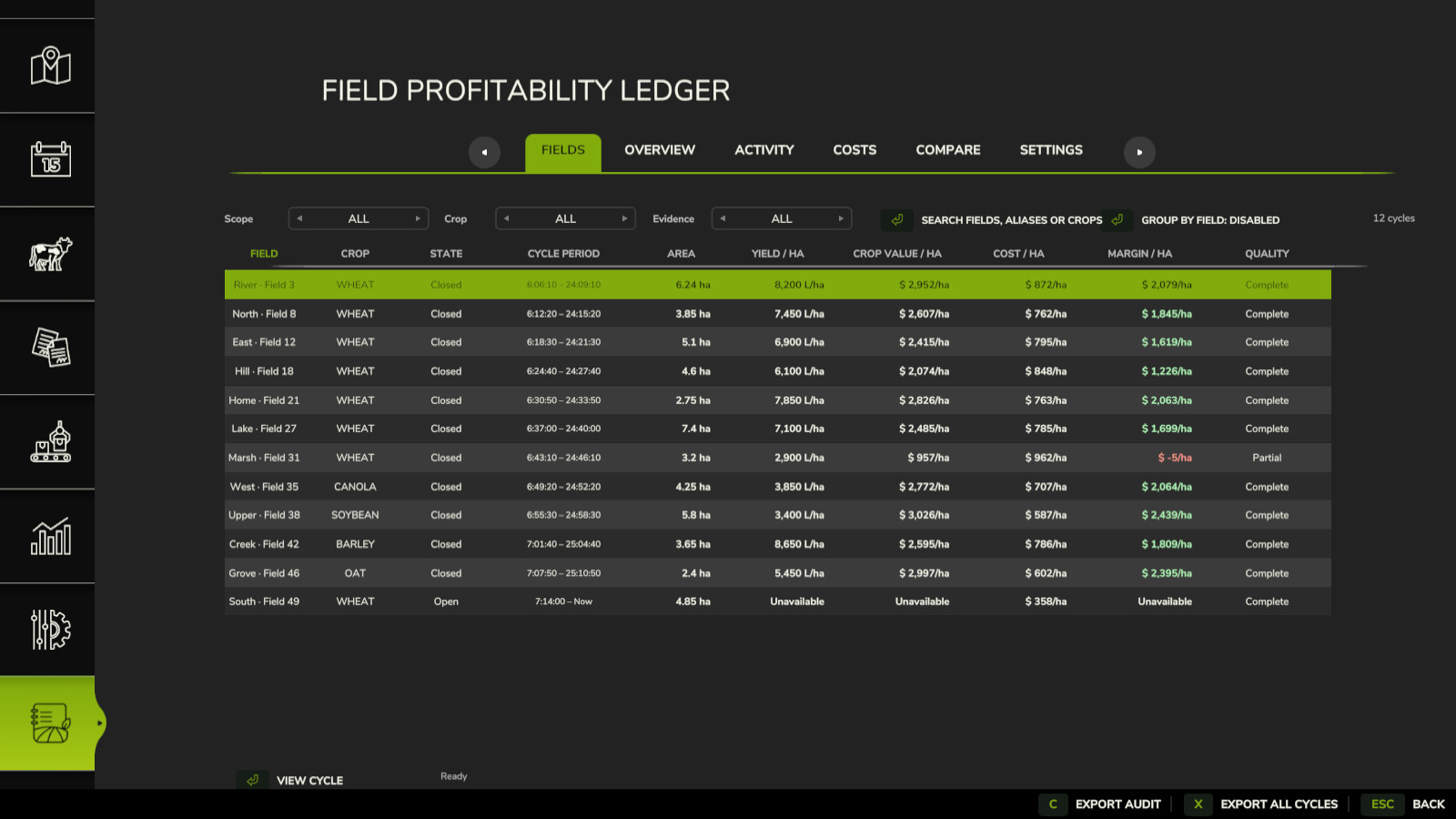Sort by YIELD / HA column header
The width and height of the screenshot is (1456, 819).
[x=777, y=254]
